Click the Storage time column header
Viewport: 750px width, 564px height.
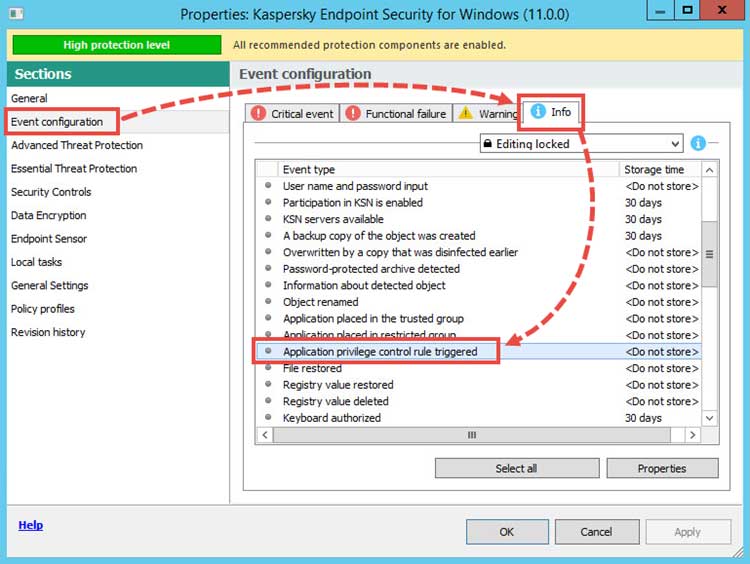(661, 169)
